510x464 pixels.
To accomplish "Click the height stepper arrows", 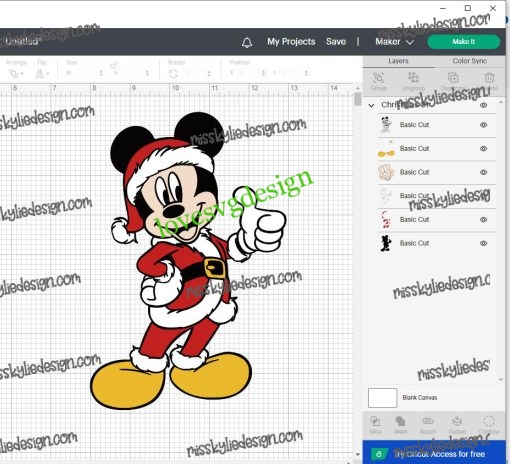I will [x=147, y=73].
